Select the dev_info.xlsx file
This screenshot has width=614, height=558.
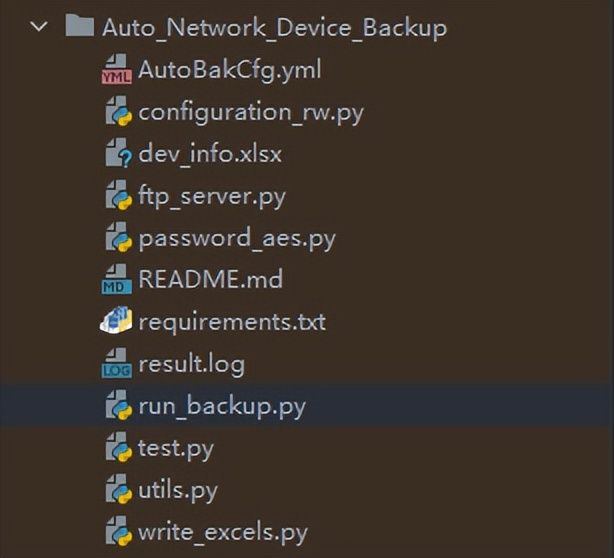click(210, 154)
